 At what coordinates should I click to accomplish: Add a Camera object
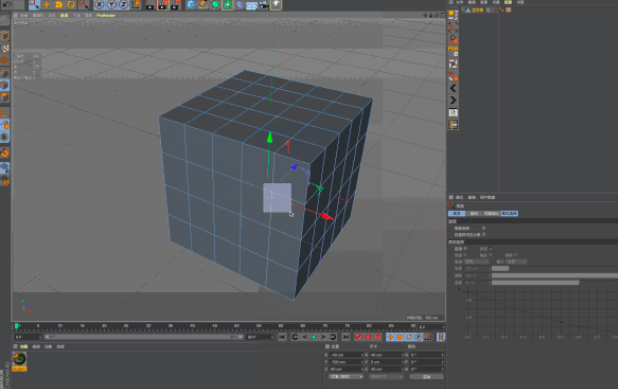point(264,4)
